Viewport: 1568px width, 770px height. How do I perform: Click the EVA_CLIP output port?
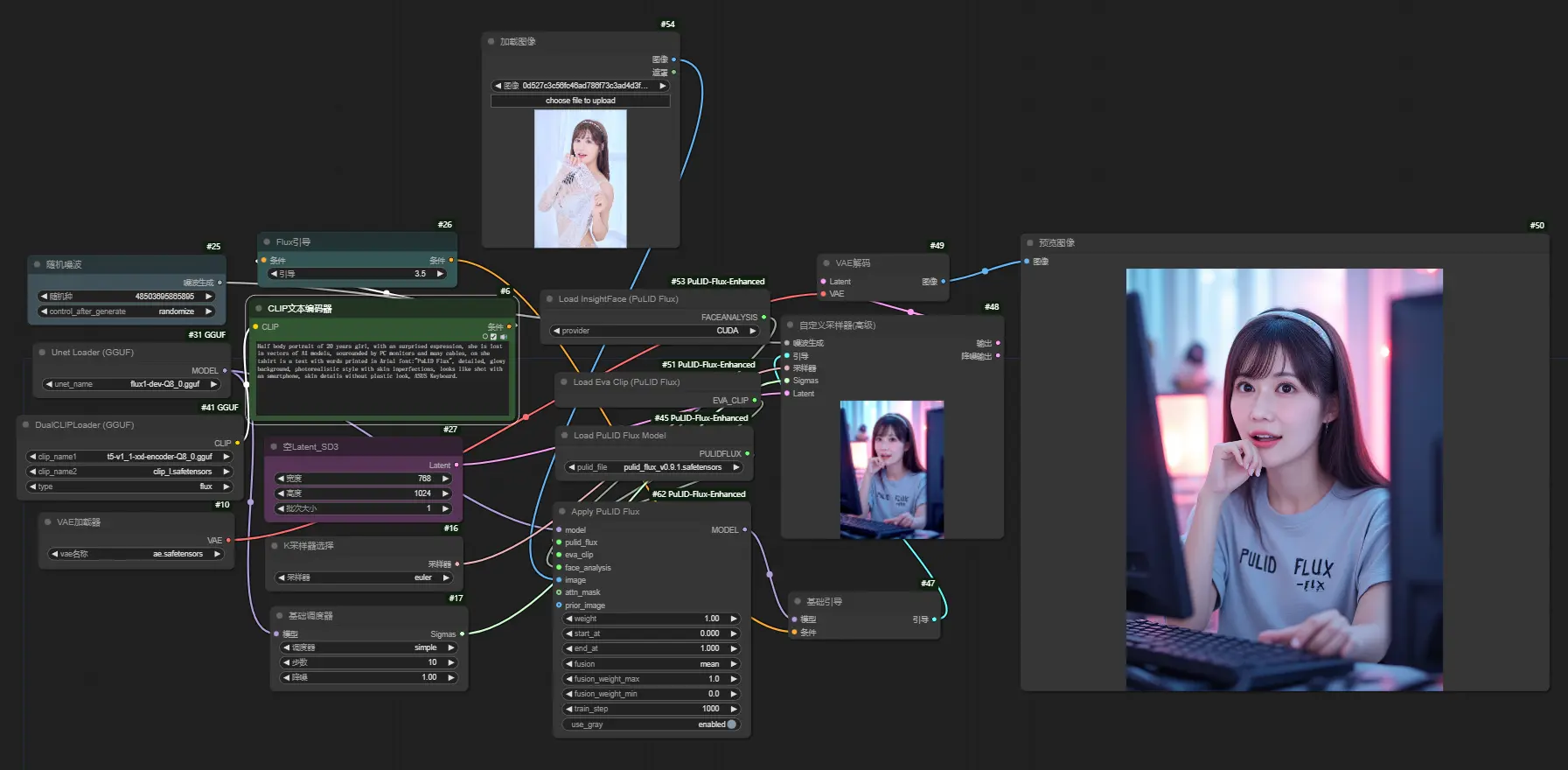(755, 401)
